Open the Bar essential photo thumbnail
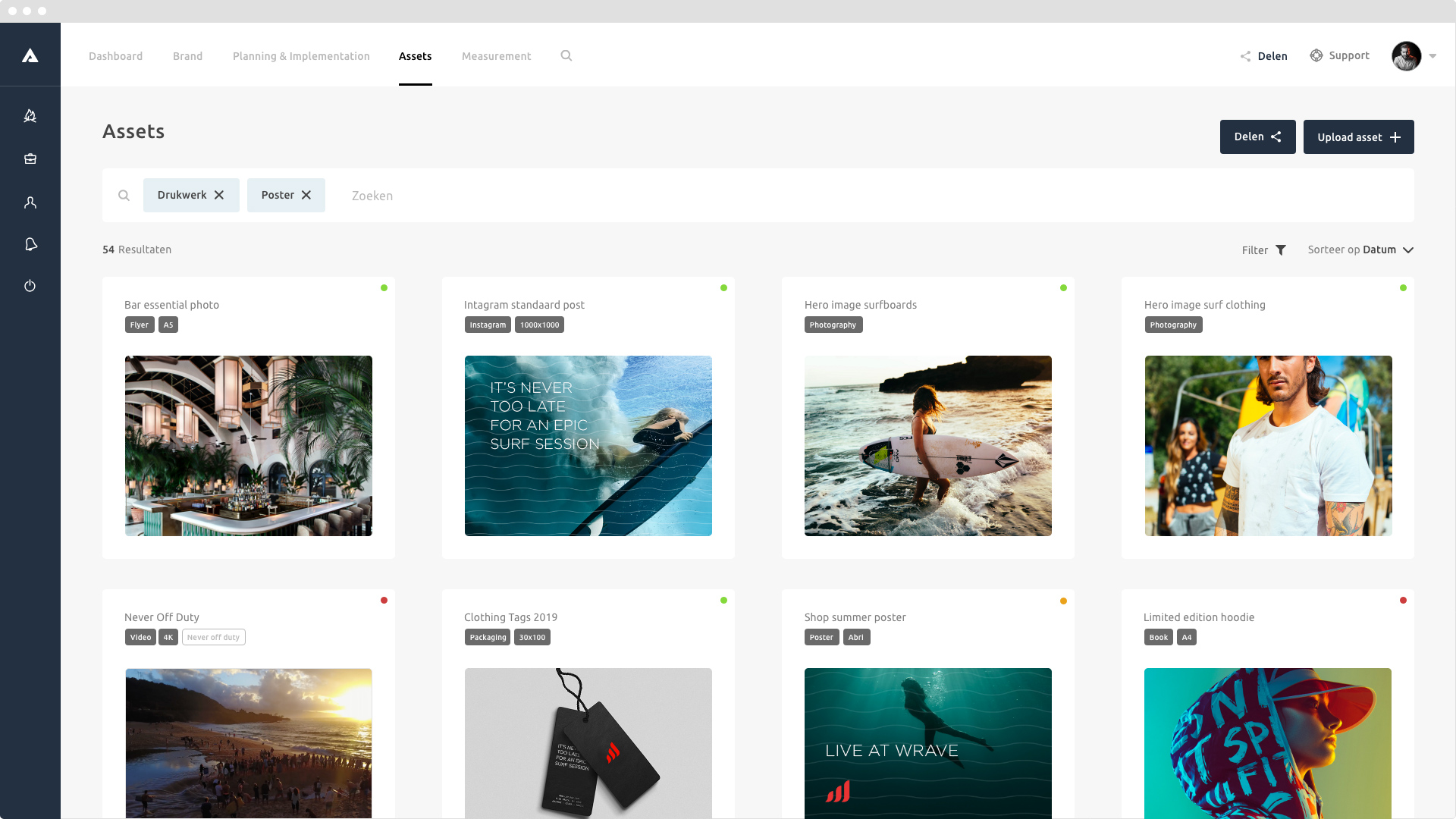This screenshot has height=819, width=1456. (x=249, y=446)
